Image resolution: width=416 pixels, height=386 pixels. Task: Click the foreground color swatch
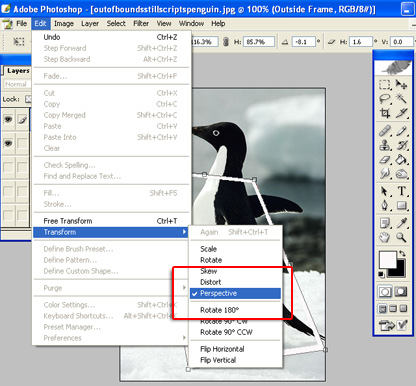(x=388, y=260)
